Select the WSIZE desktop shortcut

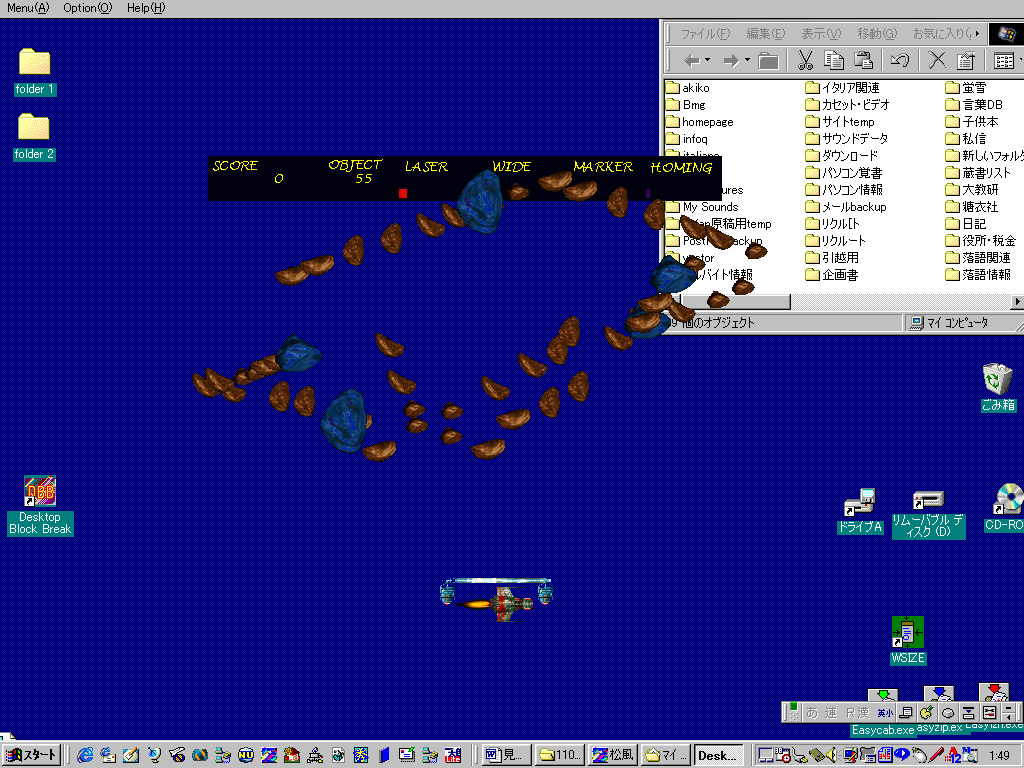click(907, 632)
